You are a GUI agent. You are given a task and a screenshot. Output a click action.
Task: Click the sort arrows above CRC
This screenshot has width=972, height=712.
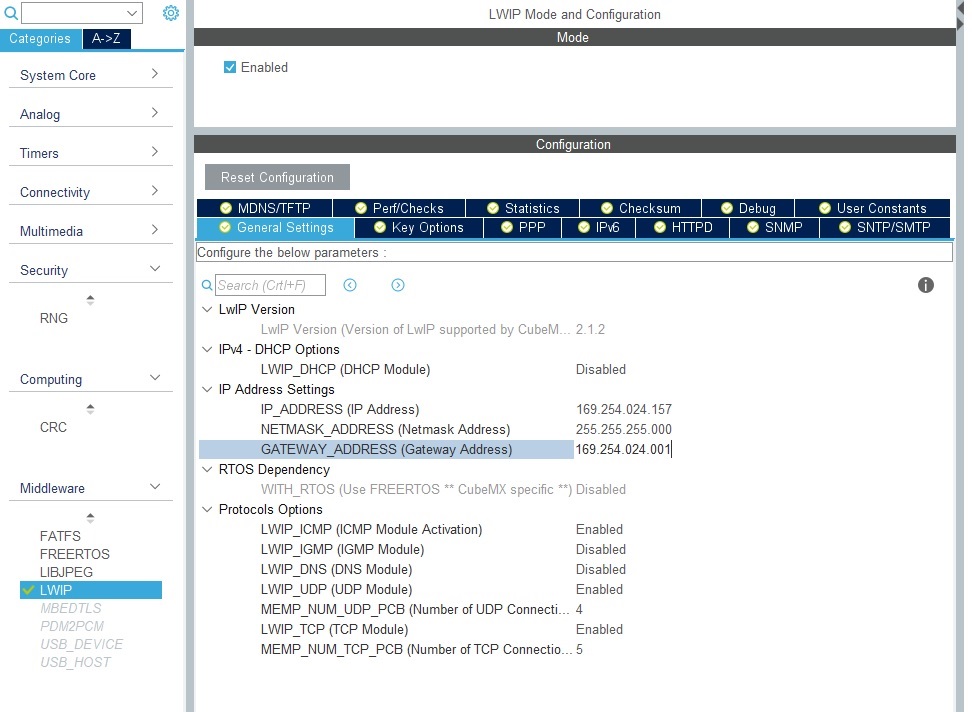91,409
